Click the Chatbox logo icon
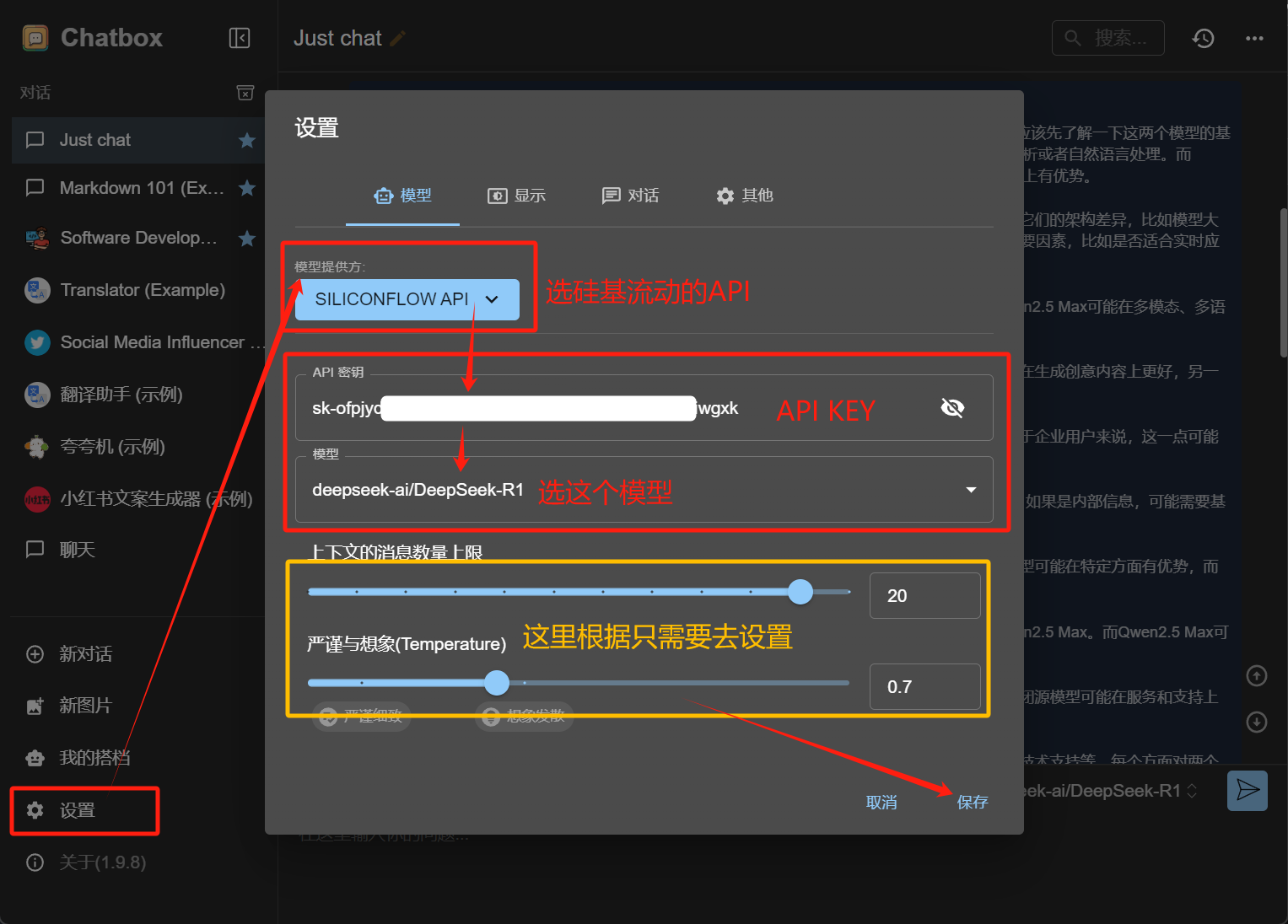The image size is (1288, 924). click(35, 38)
